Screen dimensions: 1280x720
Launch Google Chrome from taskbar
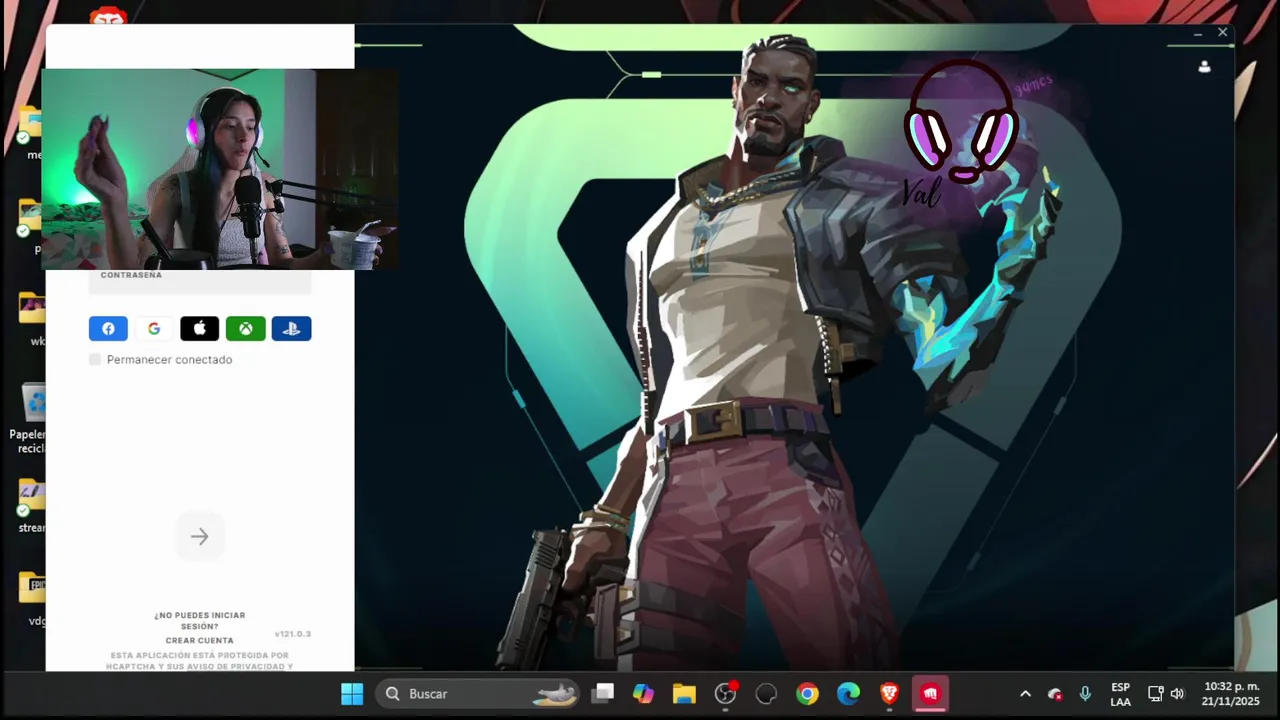click(808, 694)
